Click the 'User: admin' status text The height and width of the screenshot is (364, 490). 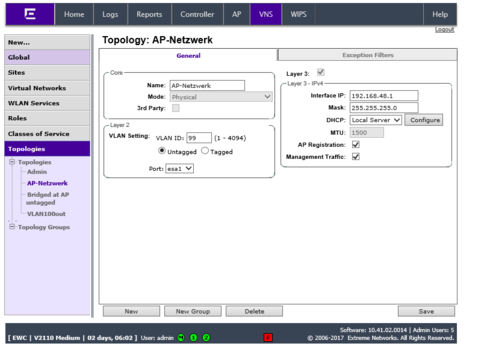157,338
